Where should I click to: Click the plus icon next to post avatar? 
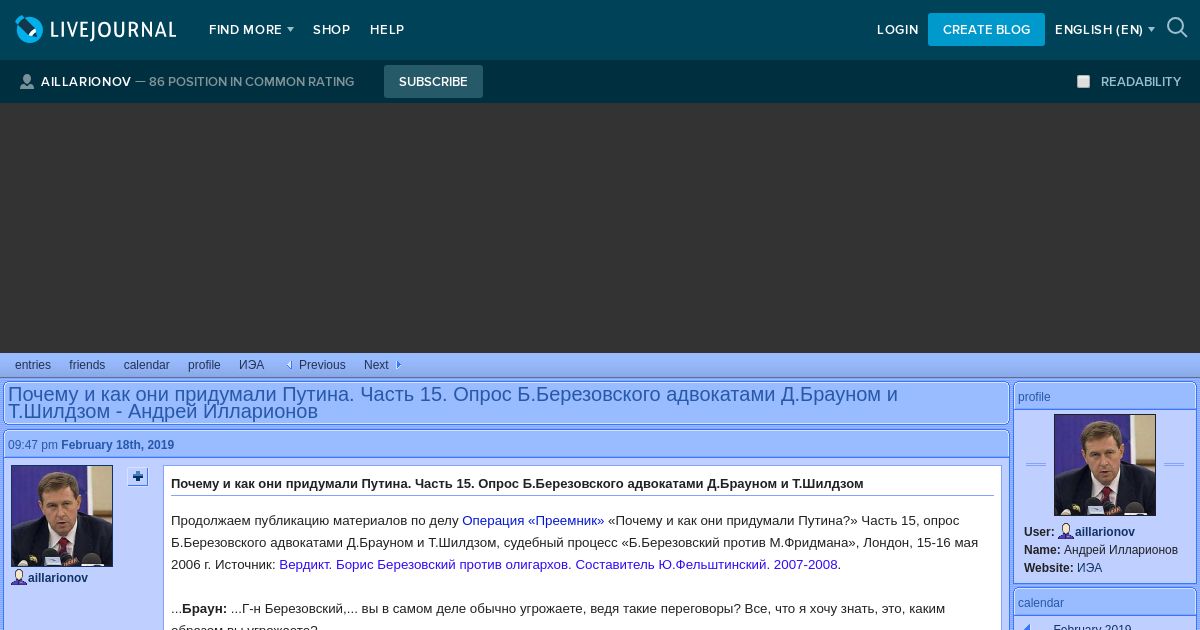click(x=138, y=477)
